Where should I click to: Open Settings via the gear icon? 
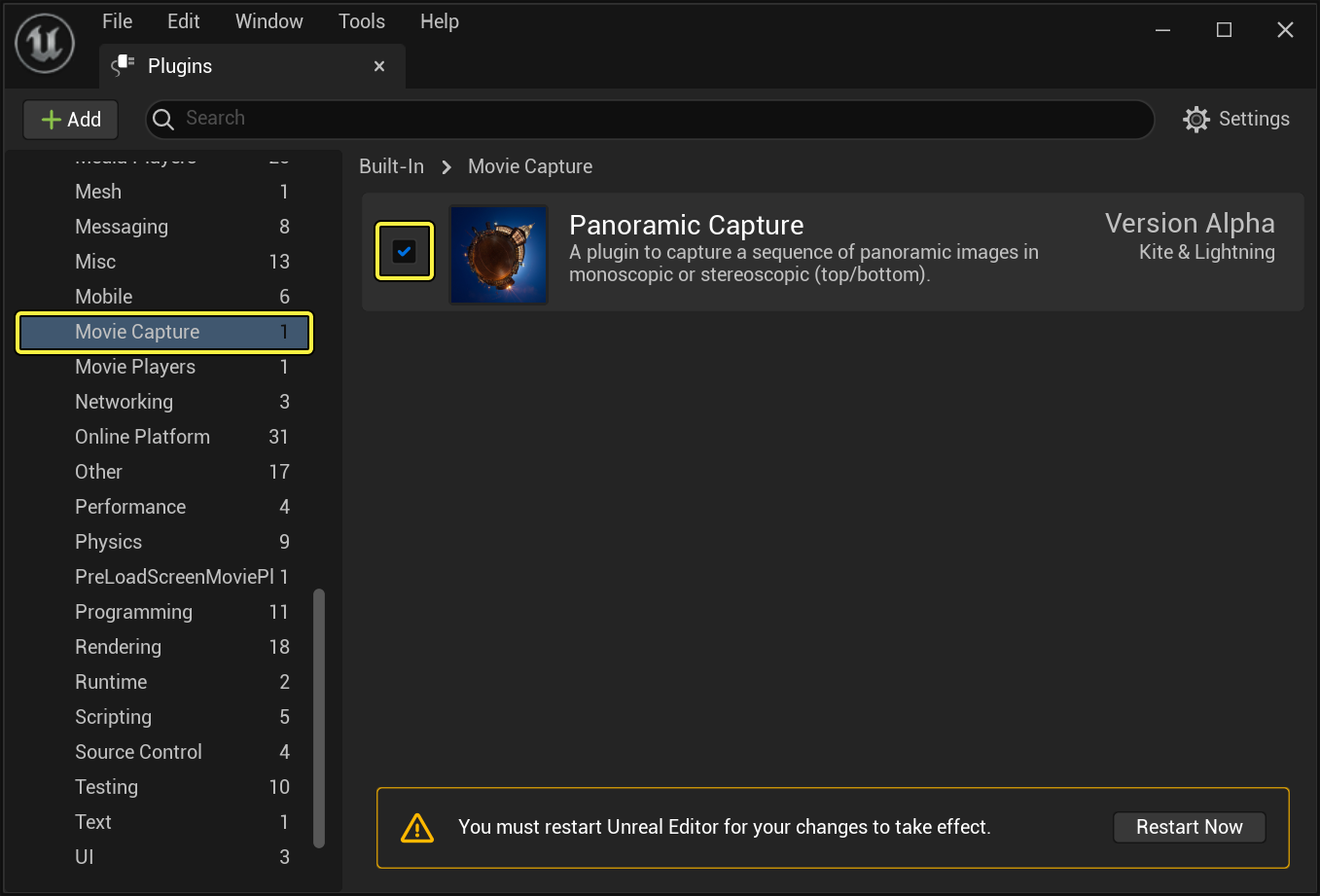click(1195, 119)
